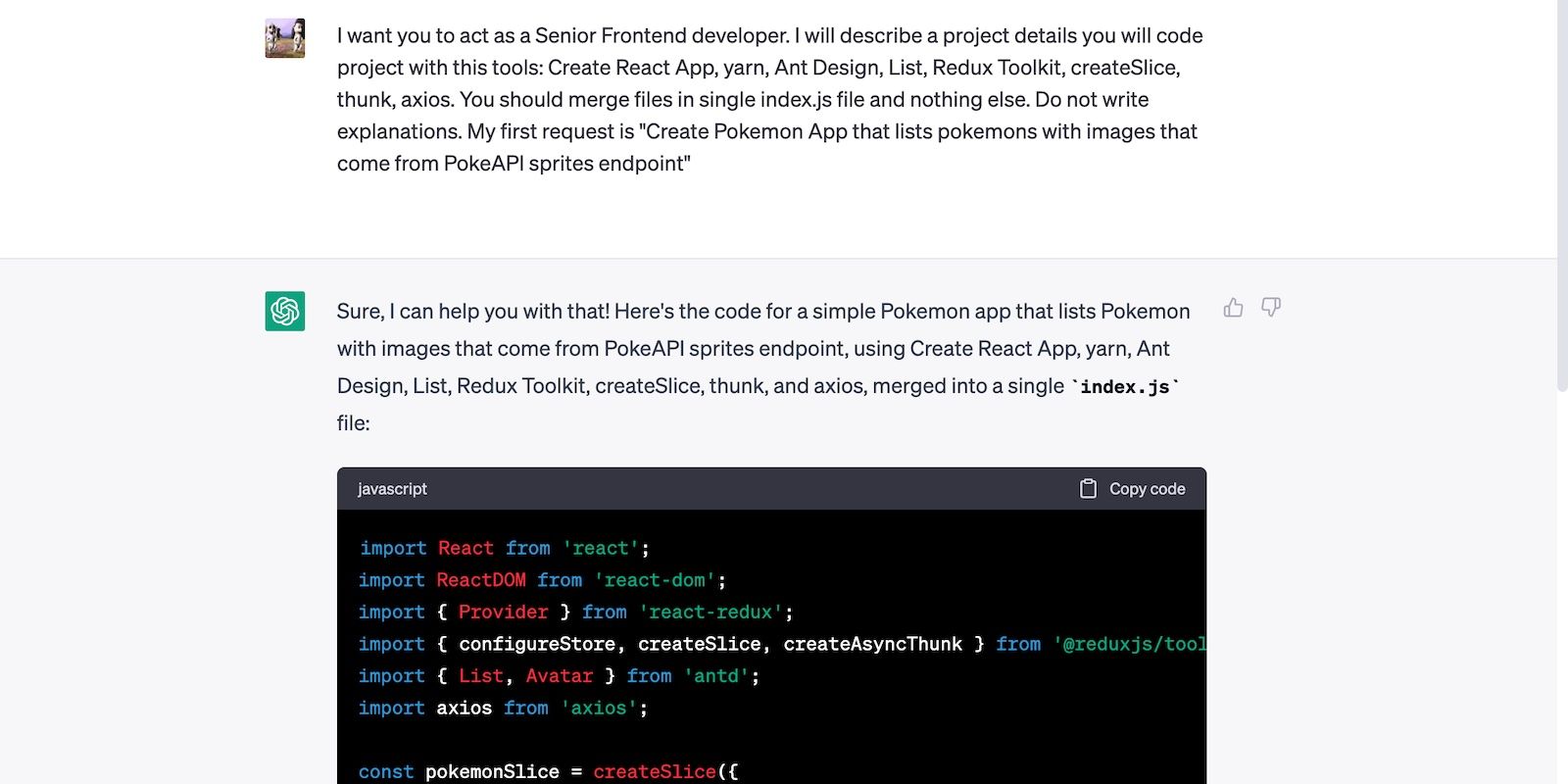Click the Provider identifier in the code
The width and height of the screenshot is (1568, 784).
pos(503,612)
